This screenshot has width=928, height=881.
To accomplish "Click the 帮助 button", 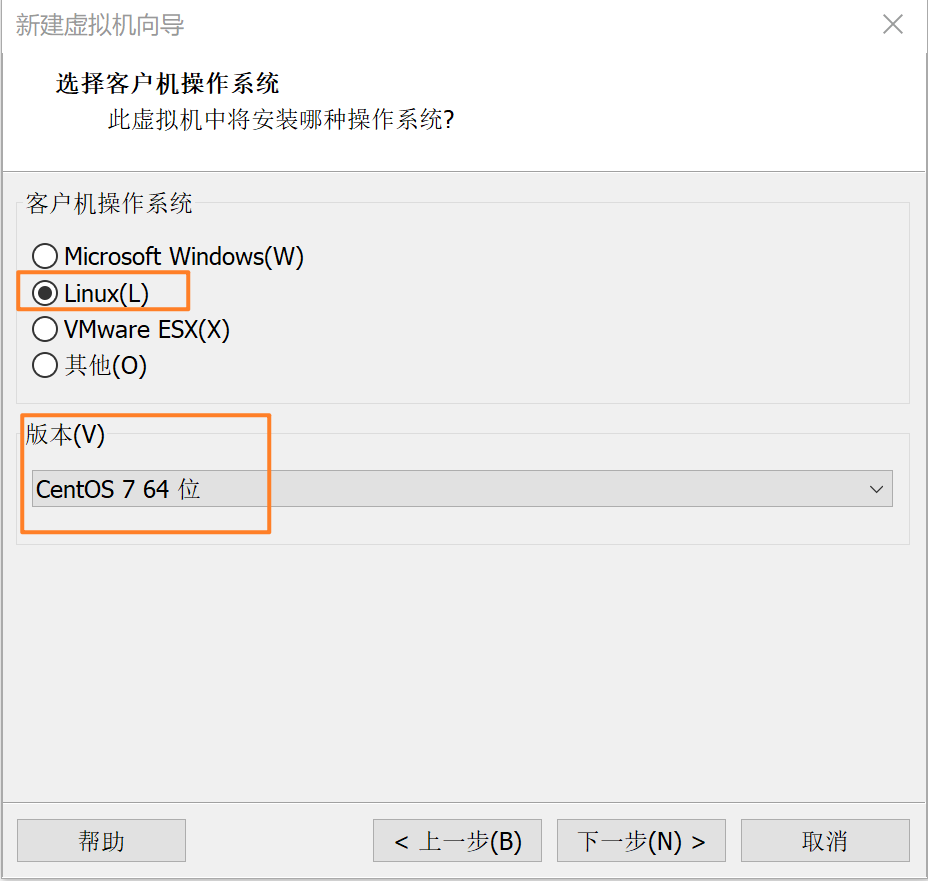I will click(x=101, y=840).
